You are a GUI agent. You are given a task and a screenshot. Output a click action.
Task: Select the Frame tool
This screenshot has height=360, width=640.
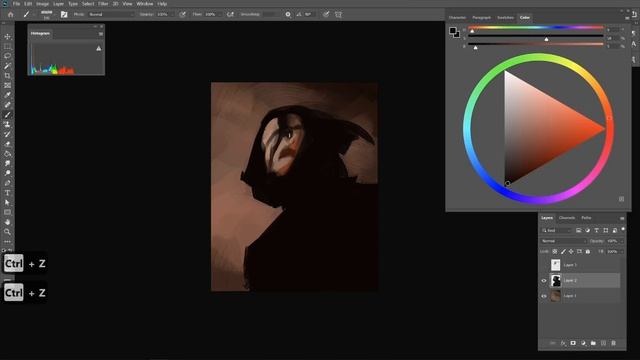7,86
